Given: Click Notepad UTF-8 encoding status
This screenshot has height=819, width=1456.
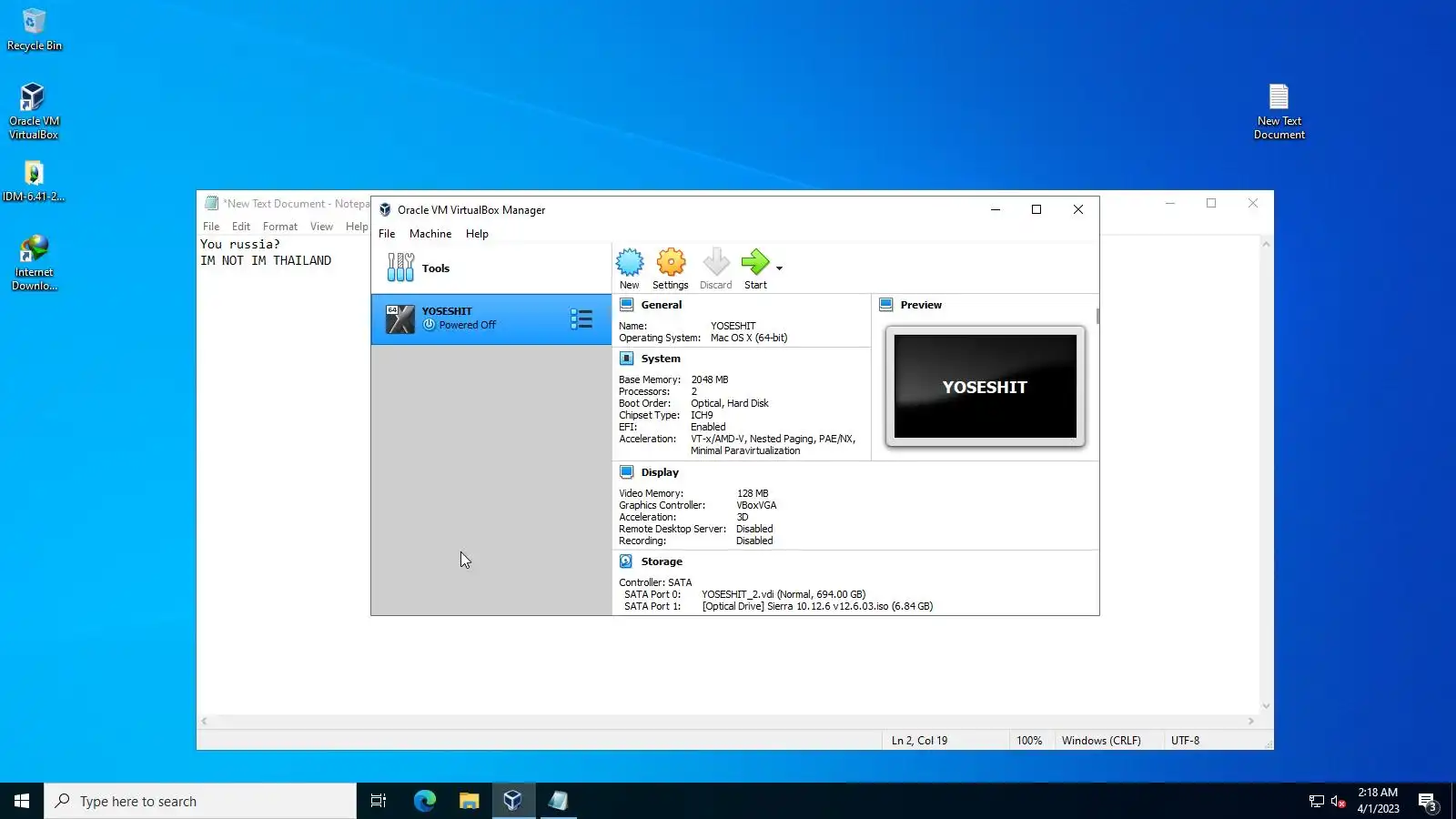Looking at the screenshot, I should pos(1185,741).
